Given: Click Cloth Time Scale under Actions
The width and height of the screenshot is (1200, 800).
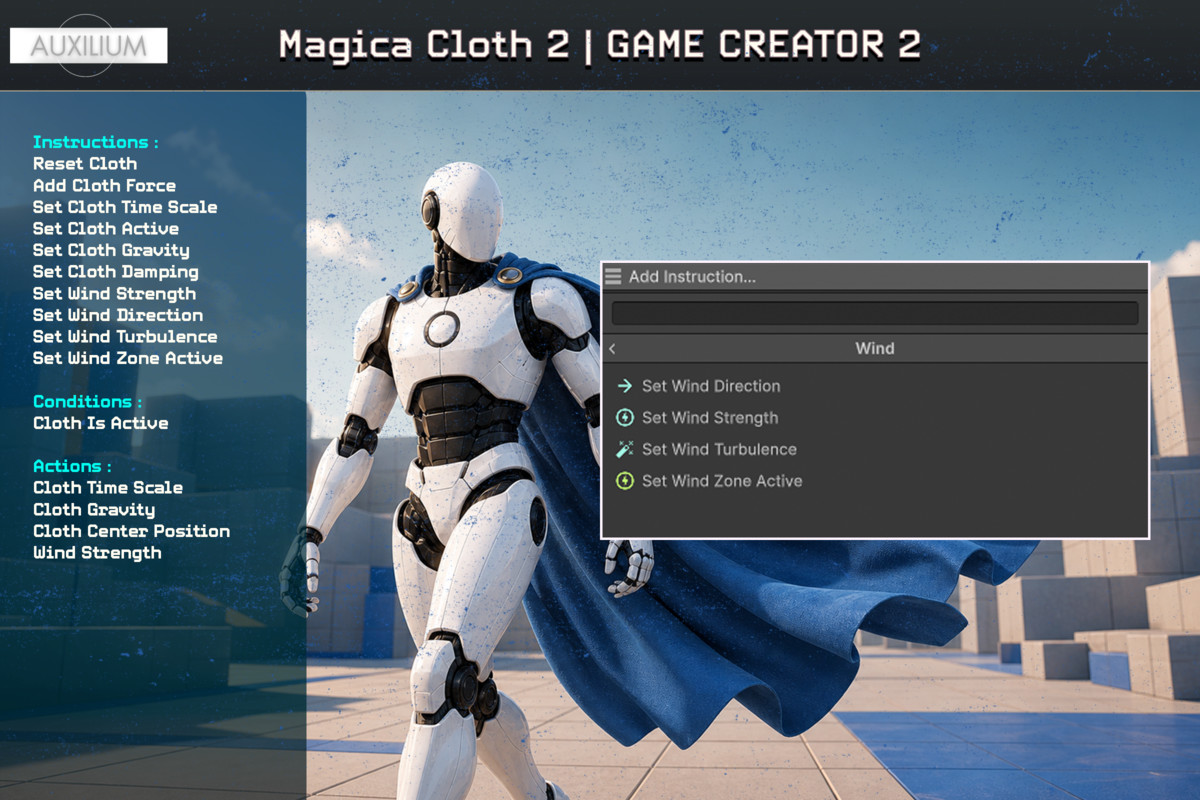Looking at the screenshot, I should click(108, 488).
